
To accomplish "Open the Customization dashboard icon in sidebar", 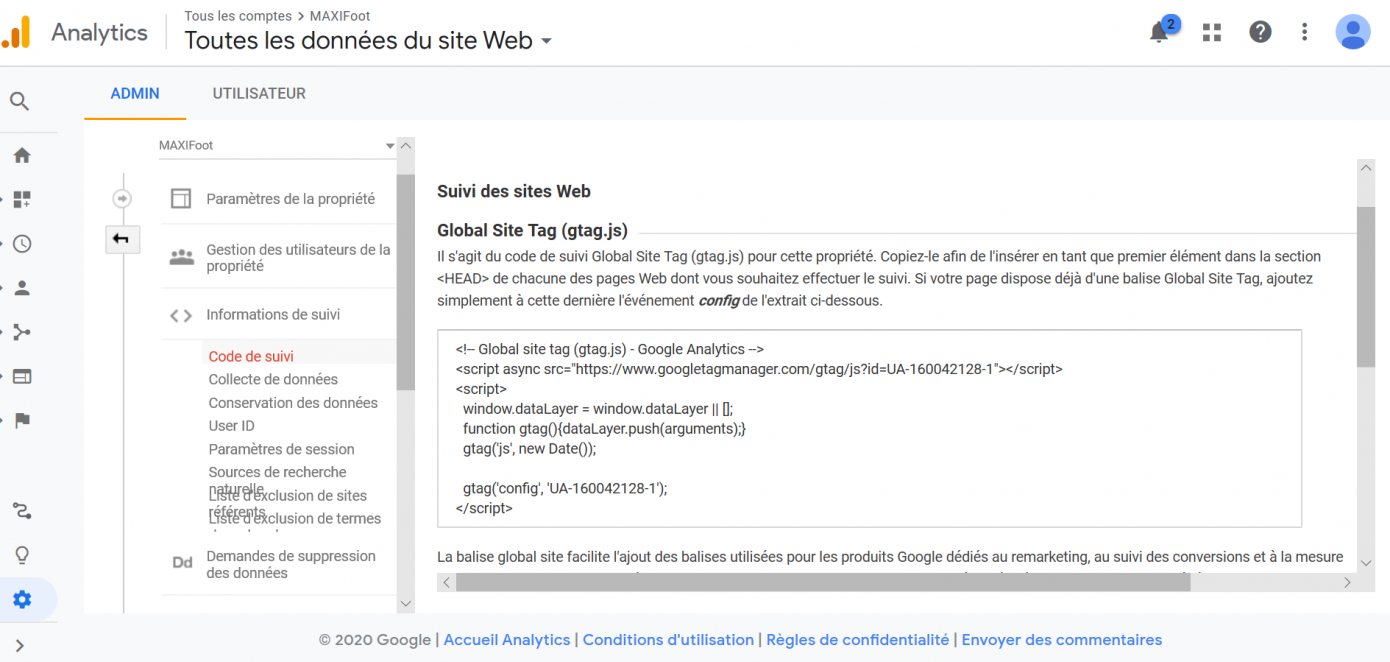I will (22, 199).
